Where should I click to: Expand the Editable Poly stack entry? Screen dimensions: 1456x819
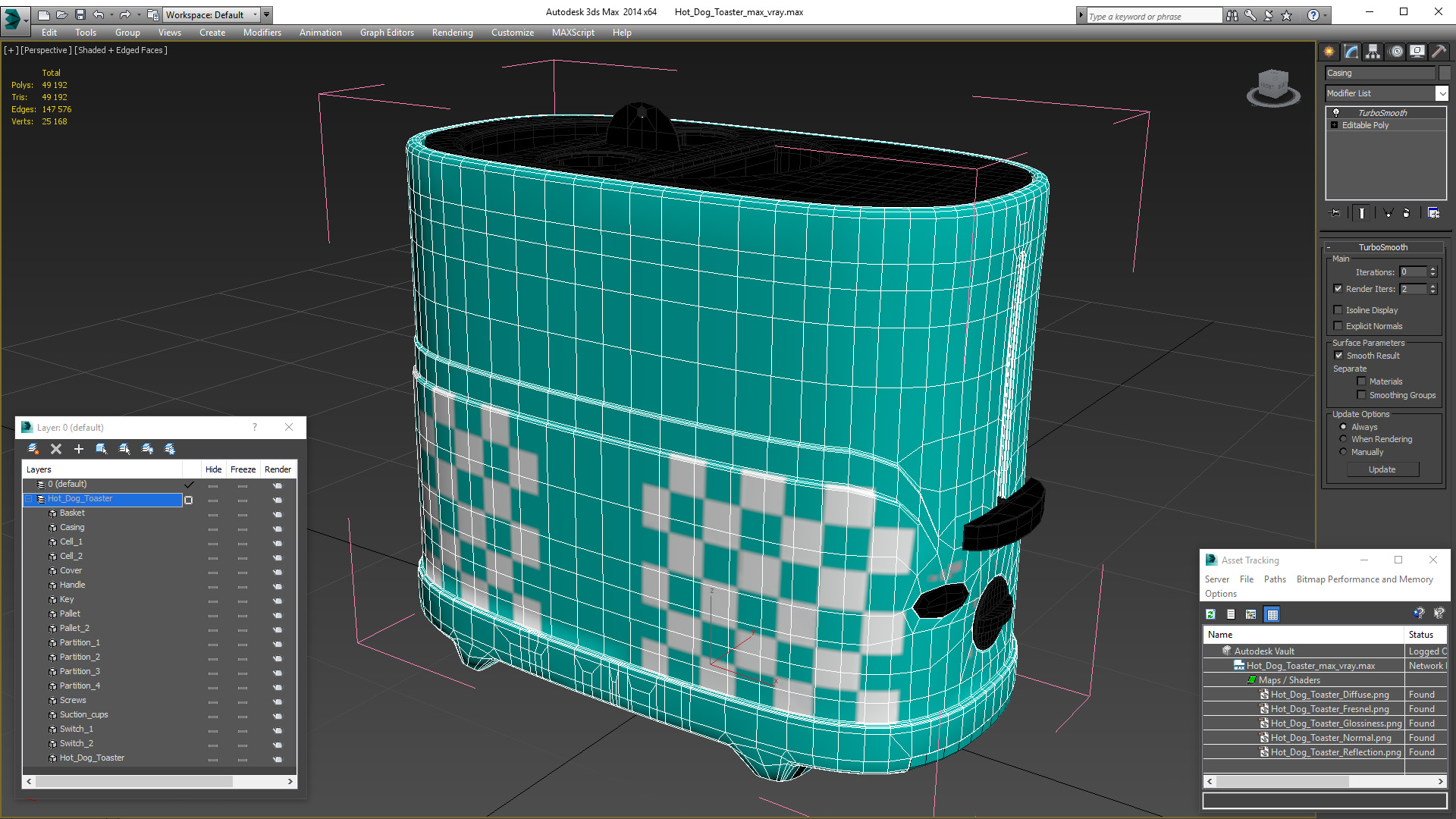1334,125
